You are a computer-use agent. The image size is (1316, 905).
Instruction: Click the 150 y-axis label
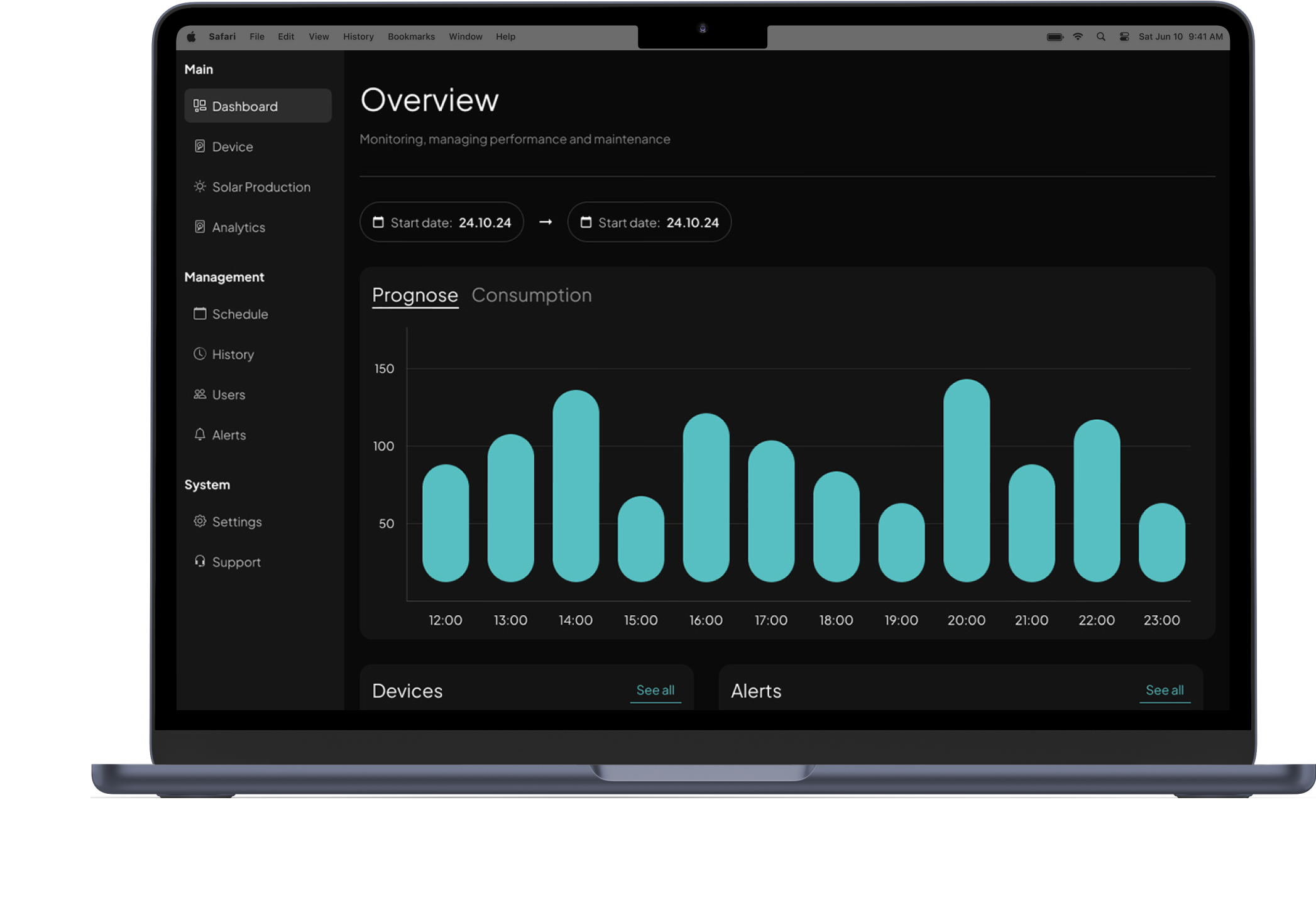tap(384, 368)
